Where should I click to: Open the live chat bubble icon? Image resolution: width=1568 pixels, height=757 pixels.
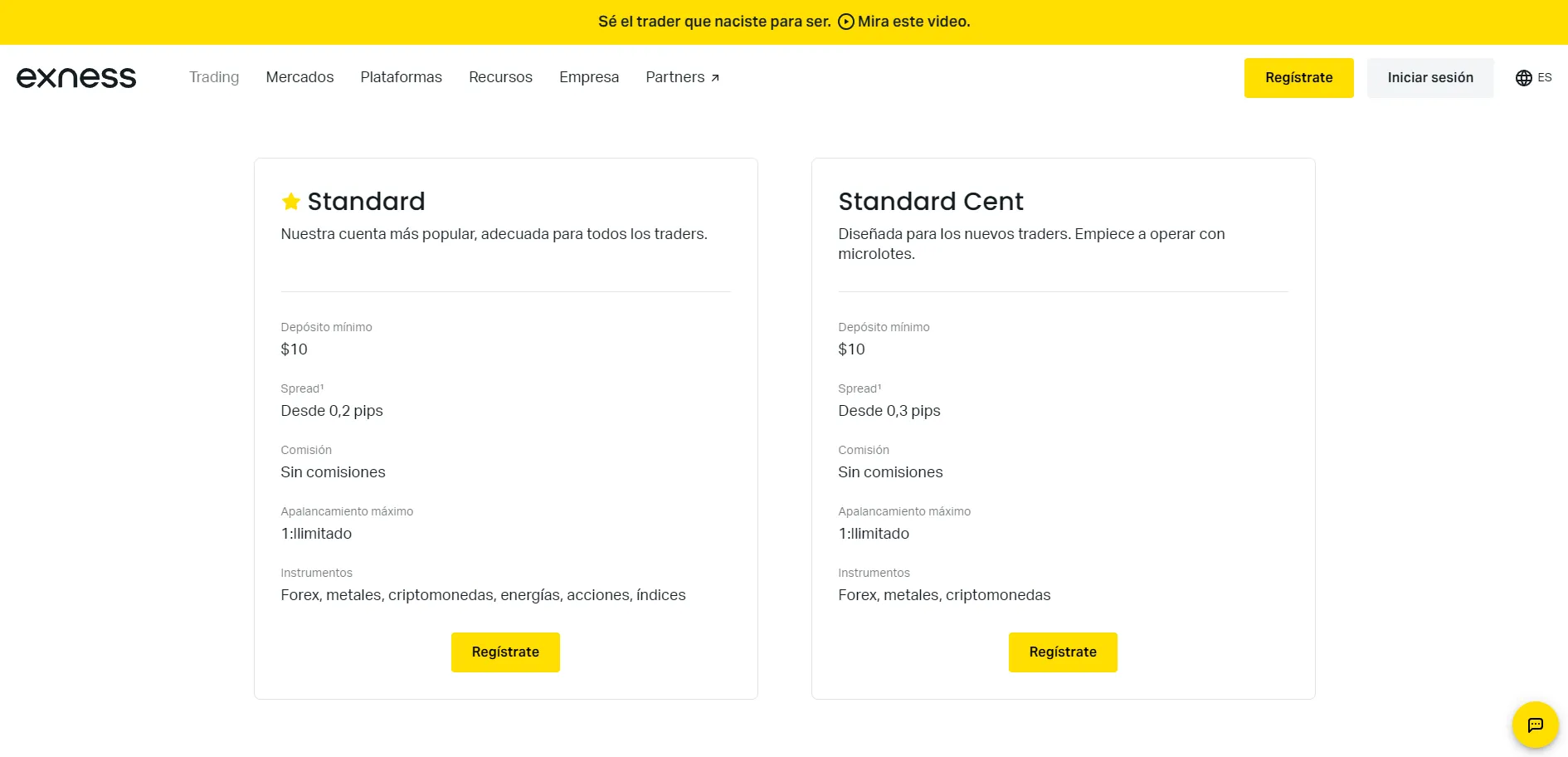click(1536, 725)
